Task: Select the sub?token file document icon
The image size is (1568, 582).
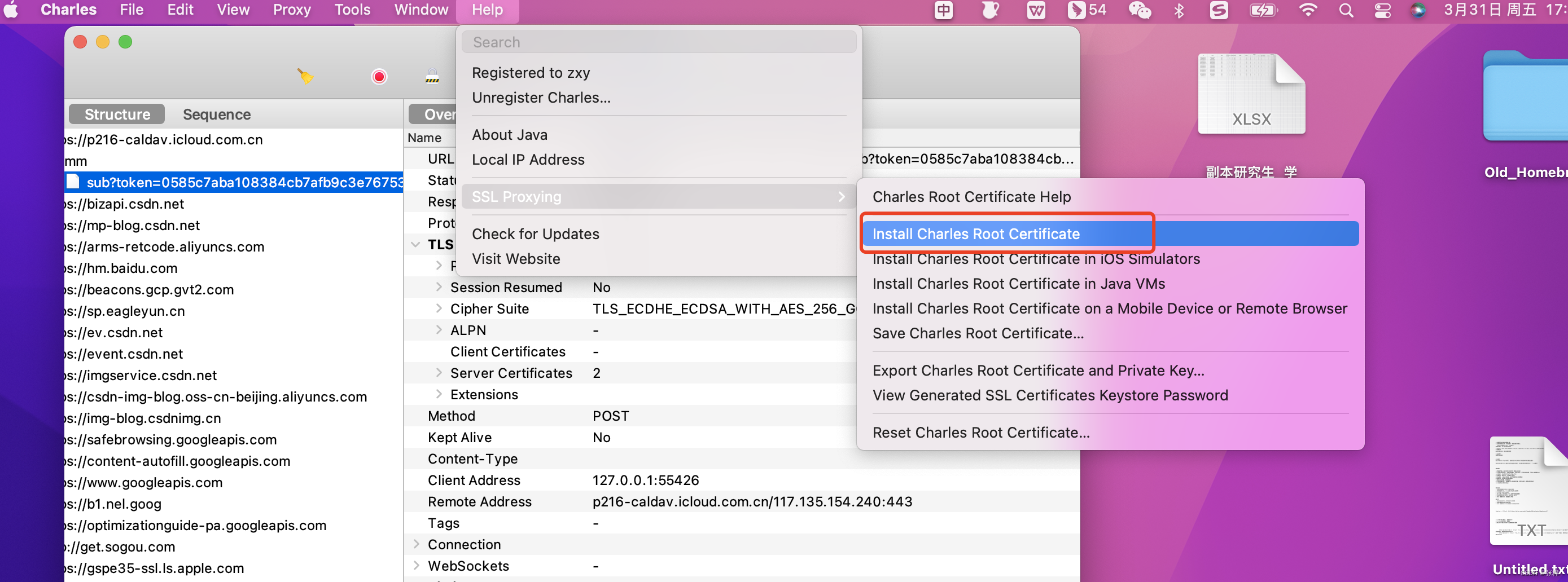Action: [x=73, y=182]
